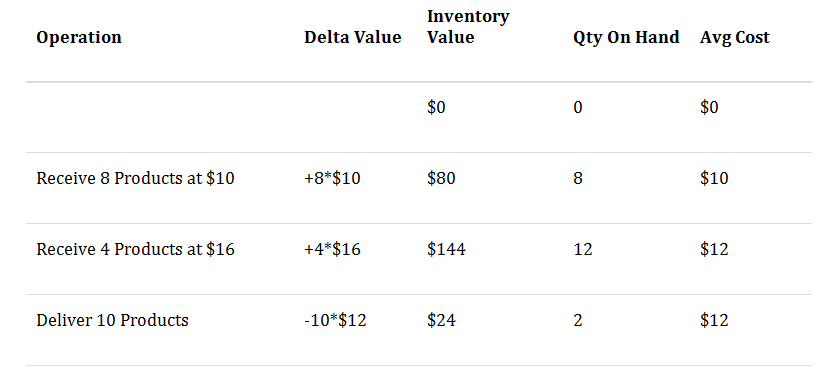Click the $10 average cost cell
Screen dimensions: 822x379
point(714,178)
